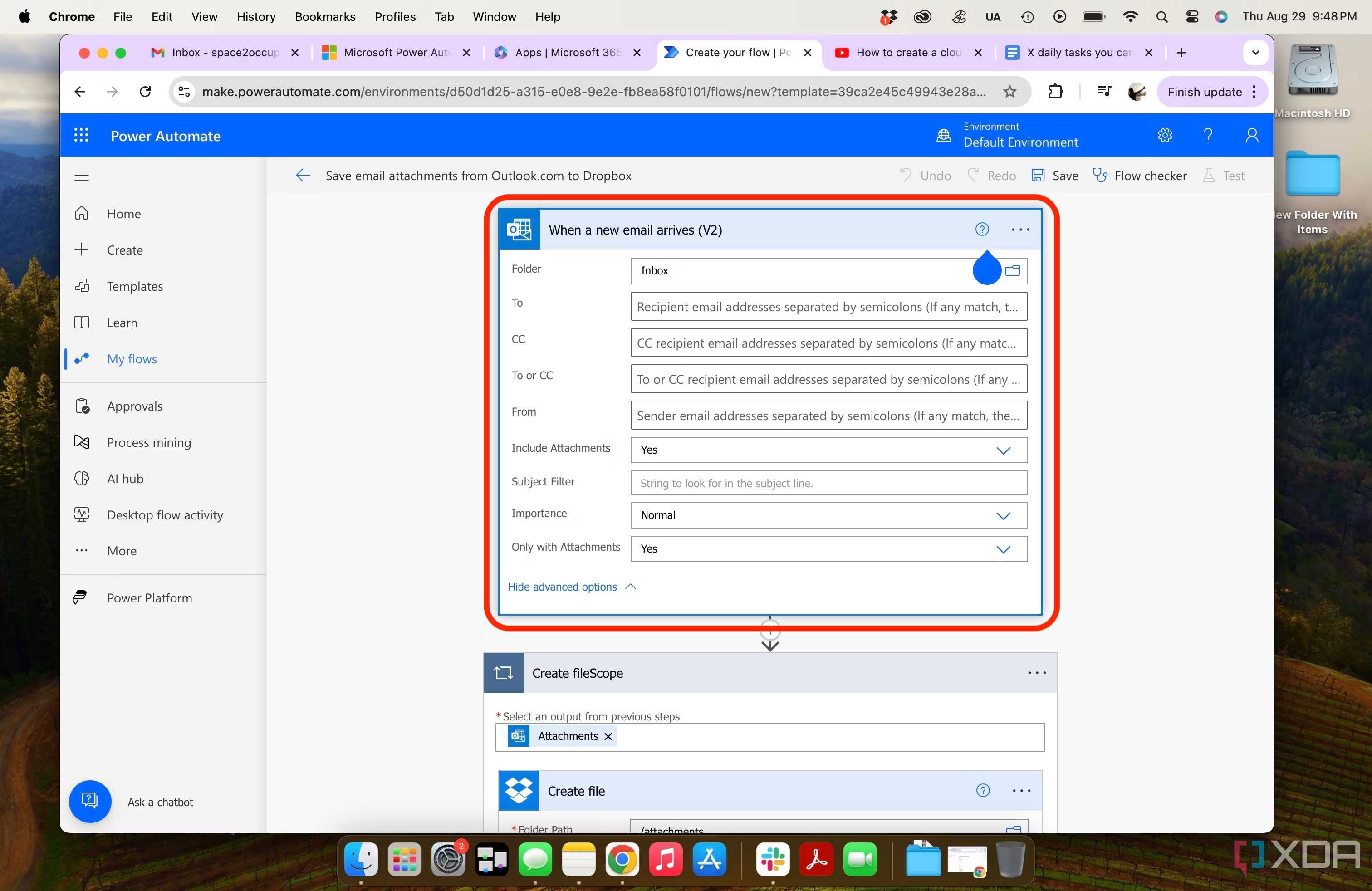
Task: Click the Finish update button
Action: click(x=1204, y=92)
